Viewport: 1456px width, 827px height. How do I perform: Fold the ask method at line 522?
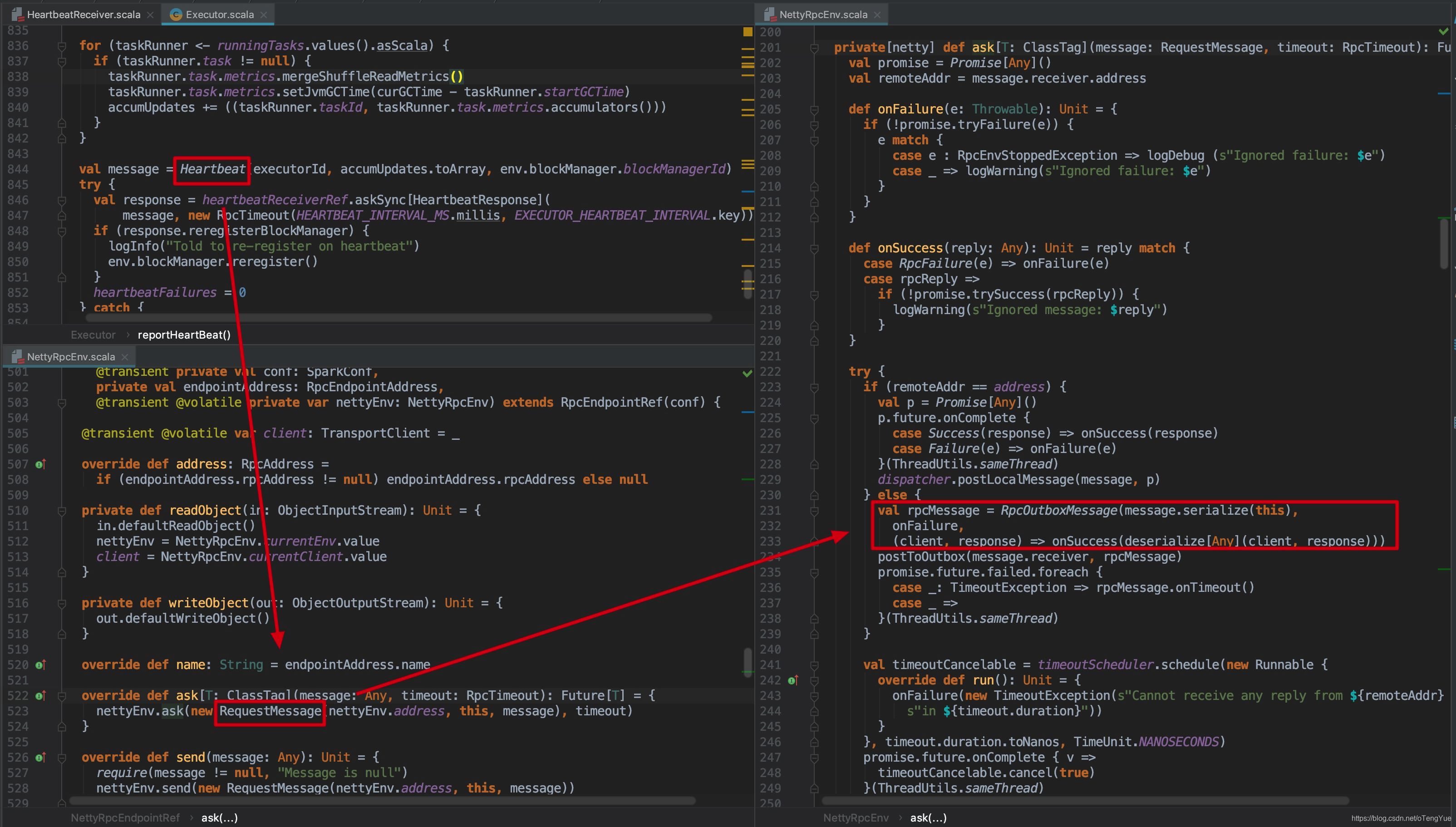62,696
